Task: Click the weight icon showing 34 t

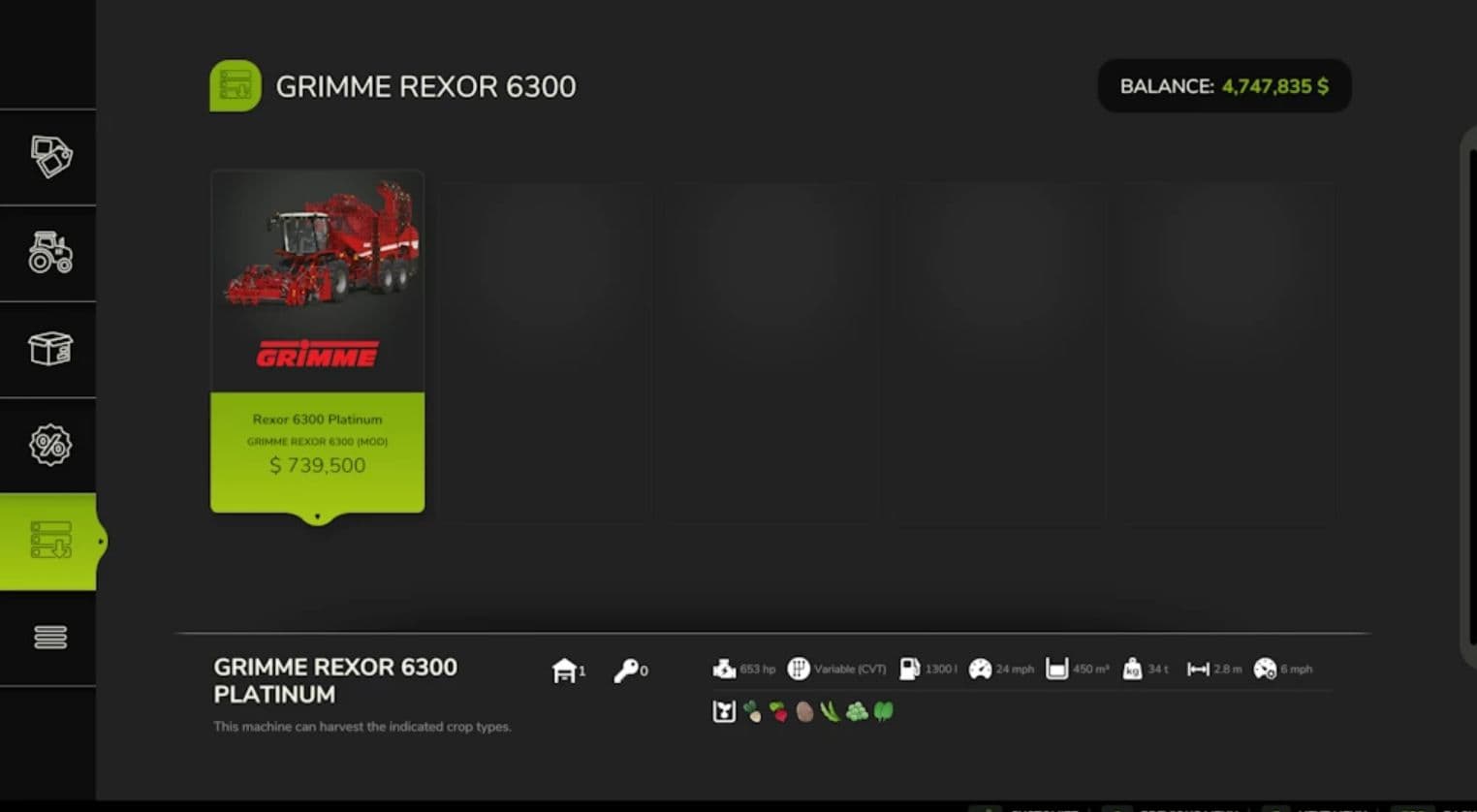Action: 1132,669
